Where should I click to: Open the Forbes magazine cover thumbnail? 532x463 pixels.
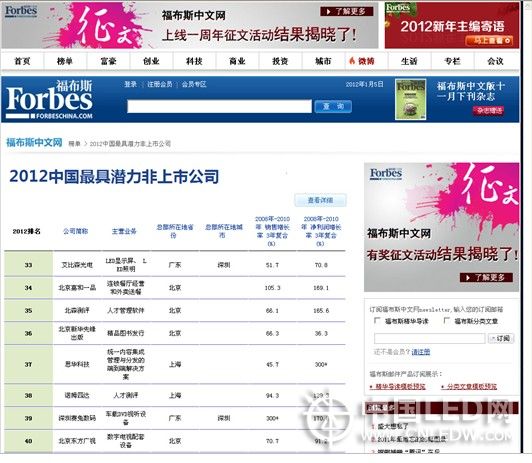click(410, 99)
